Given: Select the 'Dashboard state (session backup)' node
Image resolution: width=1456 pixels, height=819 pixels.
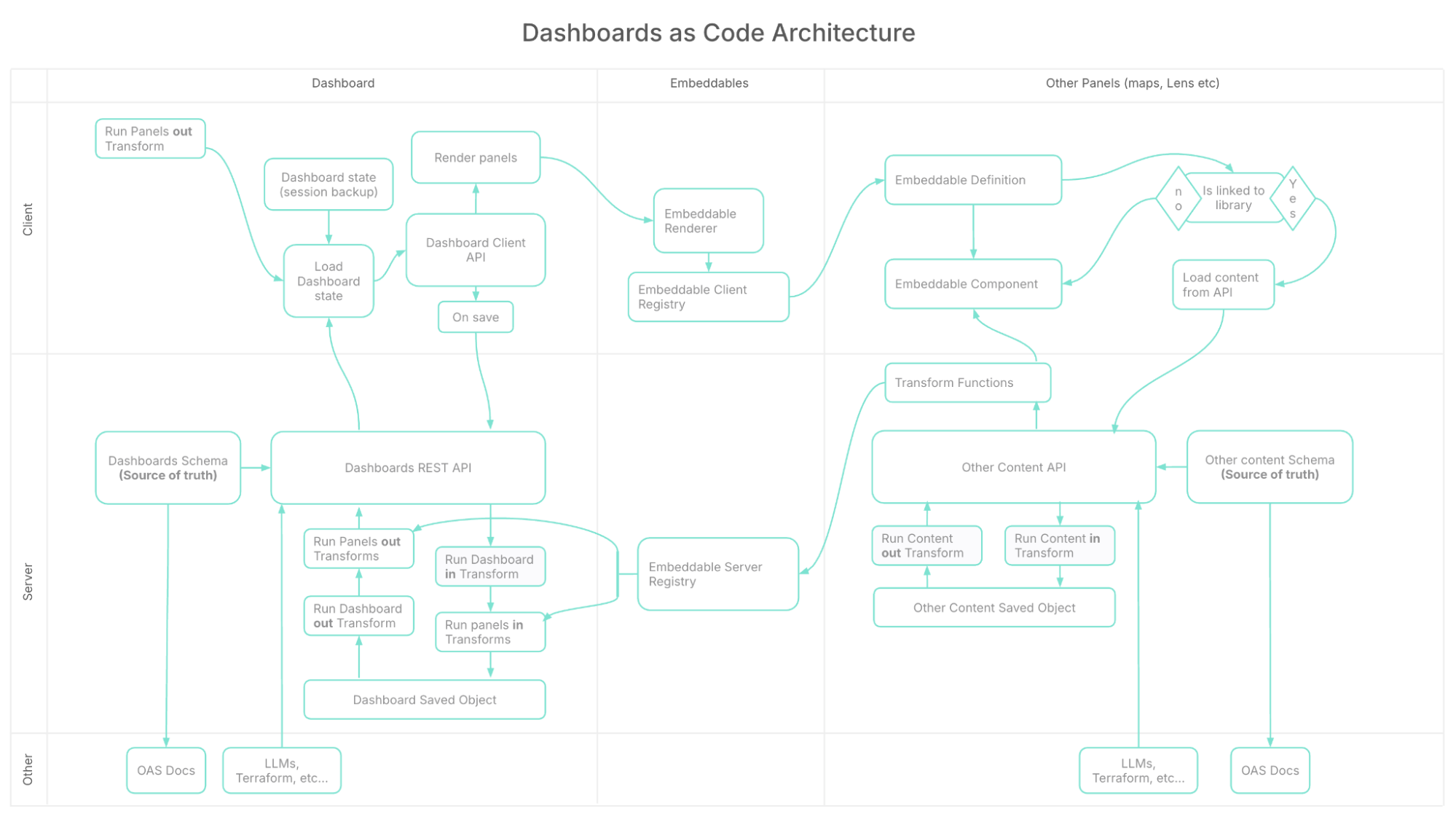Looking at the screenshot, I should 328,184.
